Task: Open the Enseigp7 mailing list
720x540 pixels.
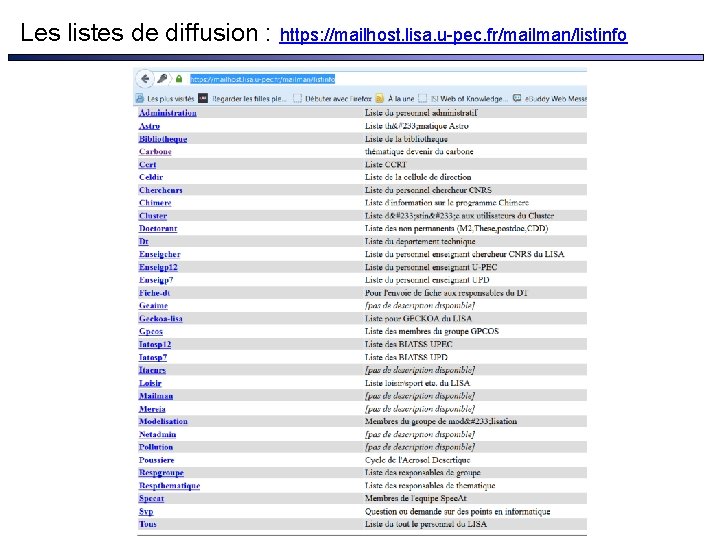Action: coord(156,280)
